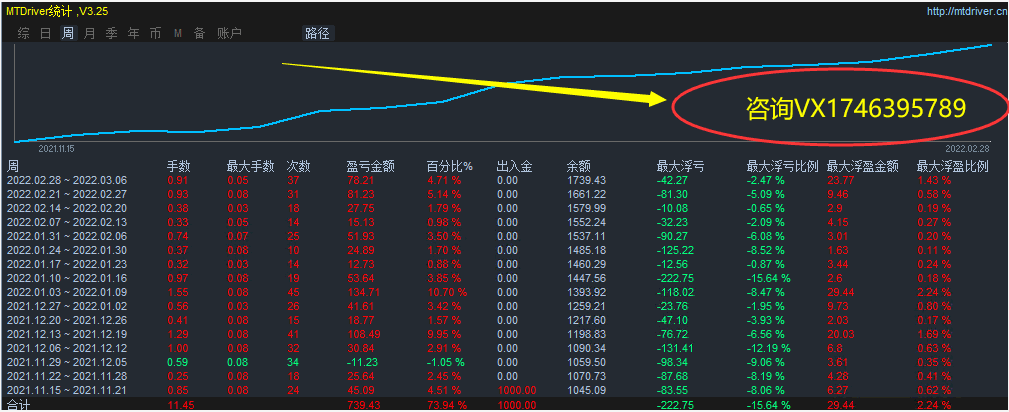Click the percentage value 10.70 %

[447, 292]
